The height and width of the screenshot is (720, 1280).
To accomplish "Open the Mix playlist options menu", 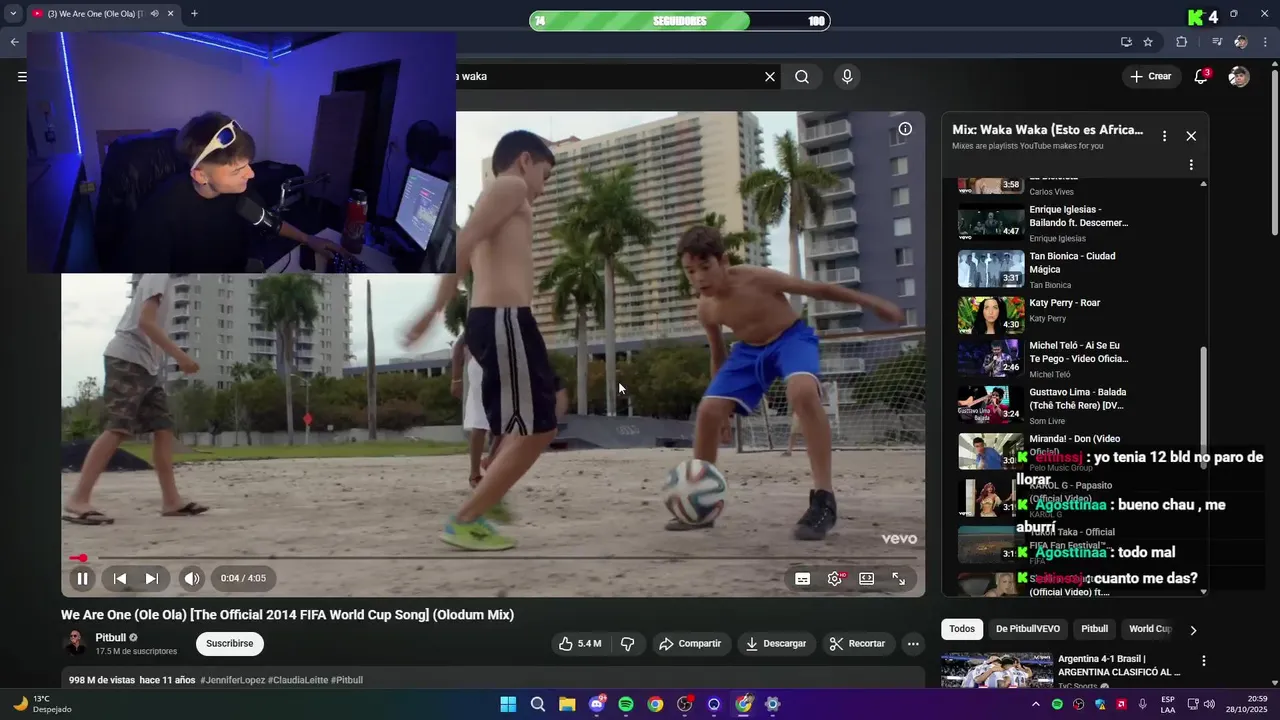I will [1164, 136].
